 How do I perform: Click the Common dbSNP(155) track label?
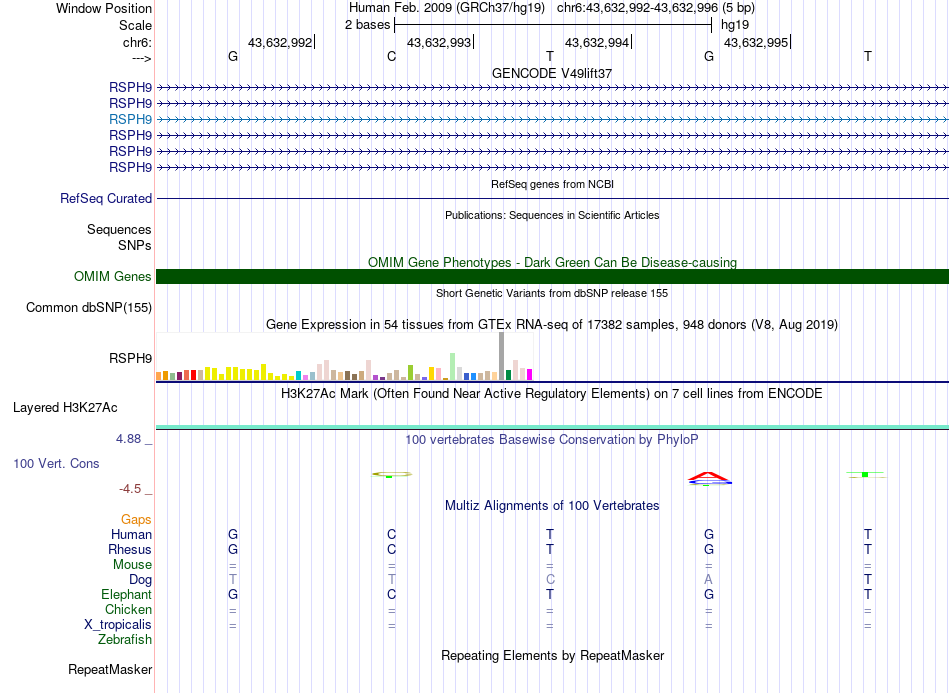[x=89, y=308]
